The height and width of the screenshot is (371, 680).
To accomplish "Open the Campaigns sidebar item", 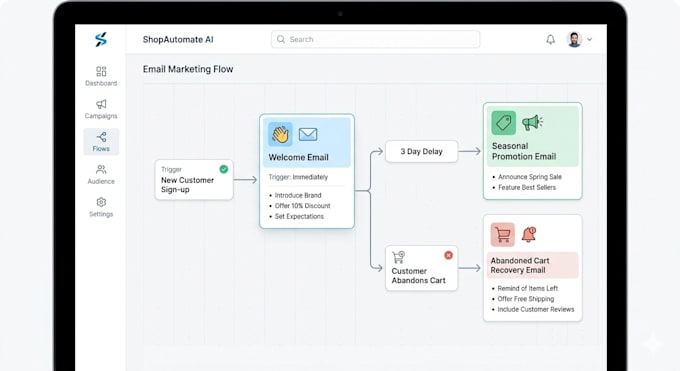I will 101,109.
